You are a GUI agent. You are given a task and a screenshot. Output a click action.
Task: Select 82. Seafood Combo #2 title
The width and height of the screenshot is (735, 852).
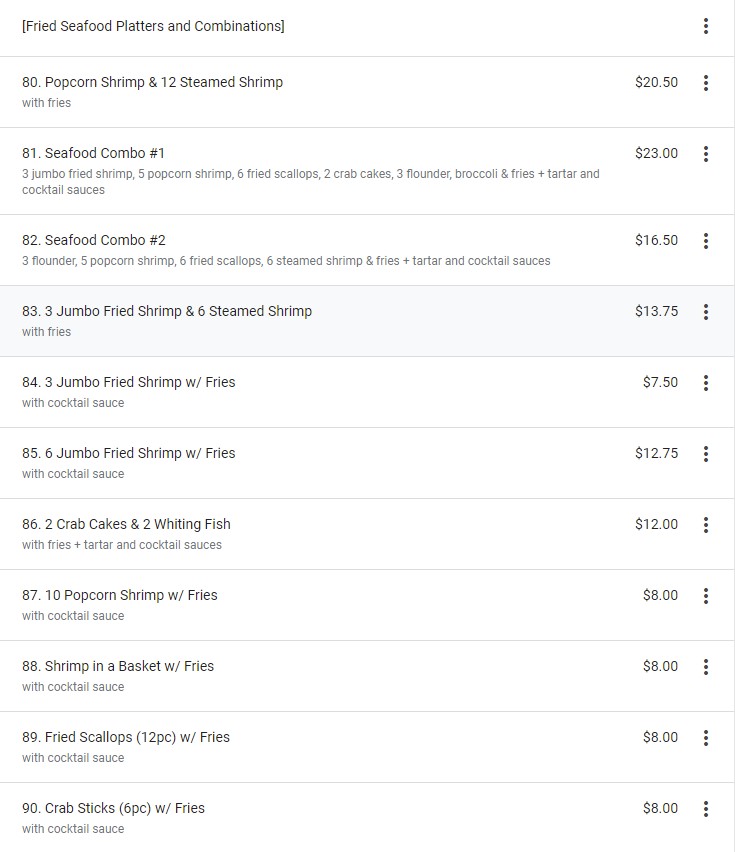(94, 240)
